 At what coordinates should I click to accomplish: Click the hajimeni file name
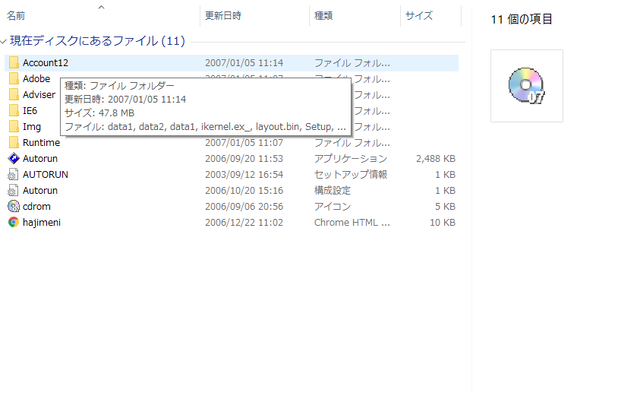pos(42,223)
